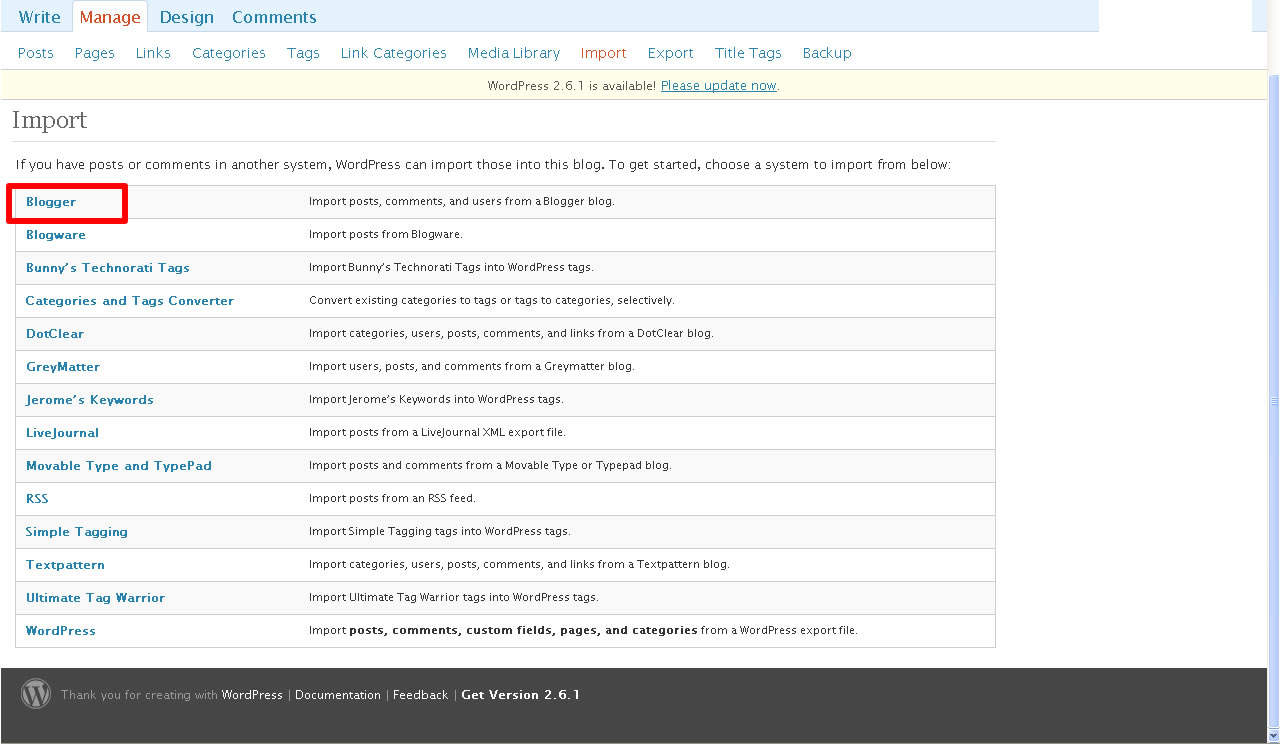This screenshot has width=1280, height=744.
Task: Select the Blogware importer
Action: 56,235
